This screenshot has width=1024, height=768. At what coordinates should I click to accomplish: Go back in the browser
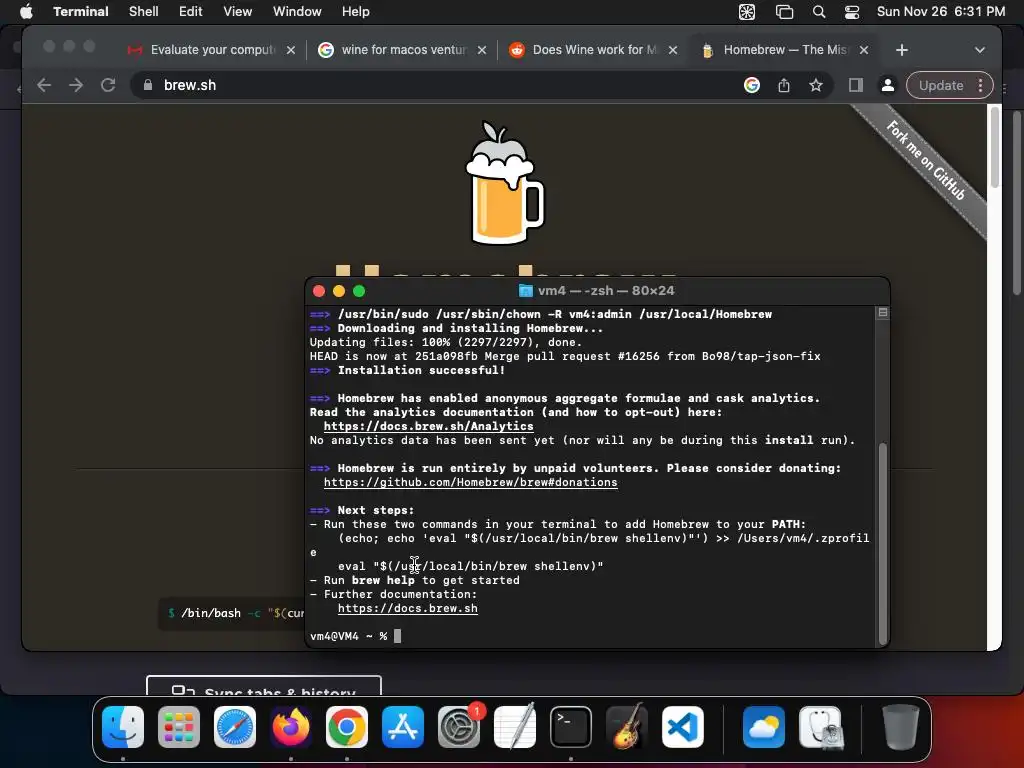[x=44, y=85]
